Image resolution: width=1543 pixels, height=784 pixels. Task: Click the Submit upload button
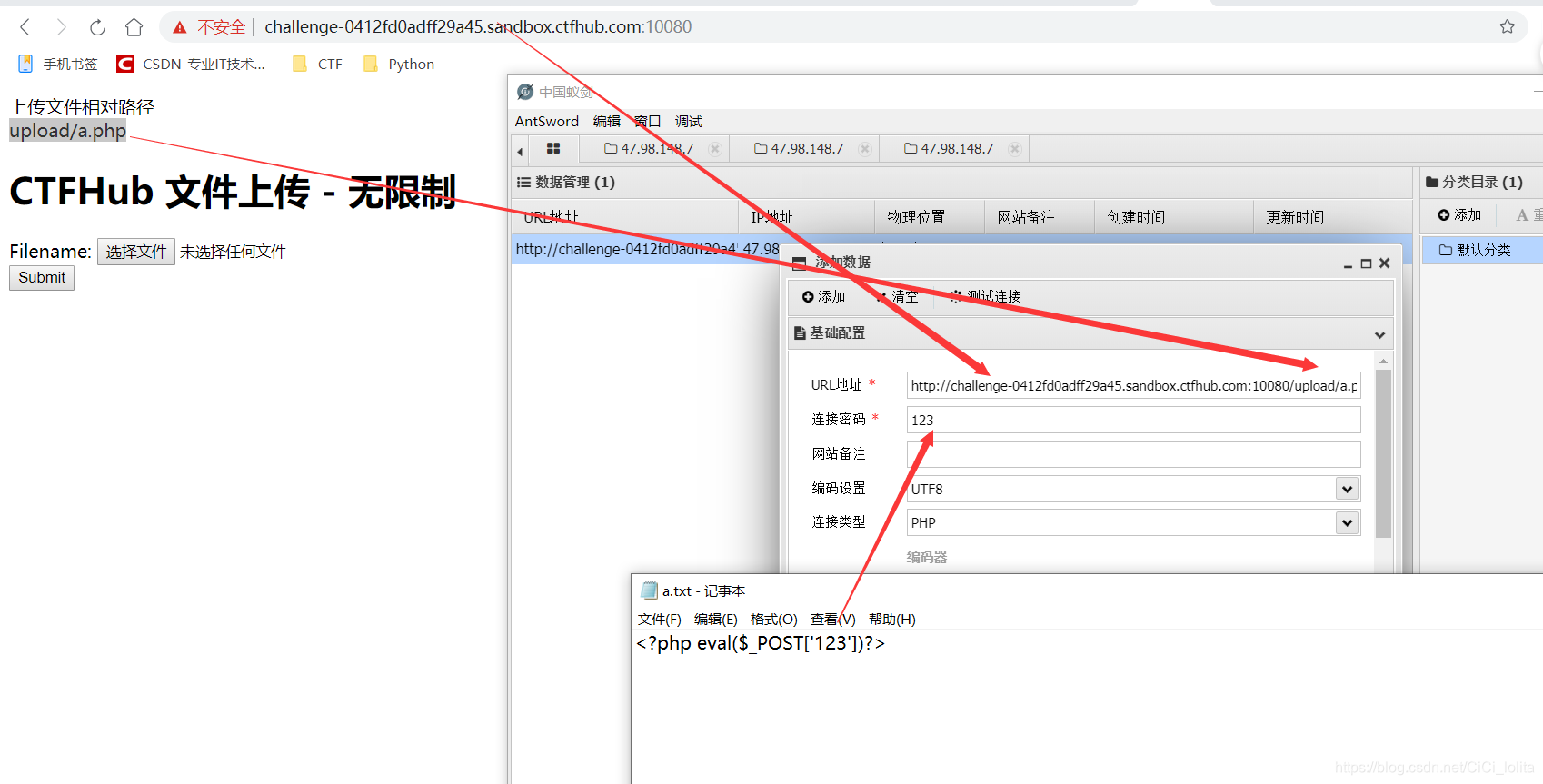[x=42, y=278]
